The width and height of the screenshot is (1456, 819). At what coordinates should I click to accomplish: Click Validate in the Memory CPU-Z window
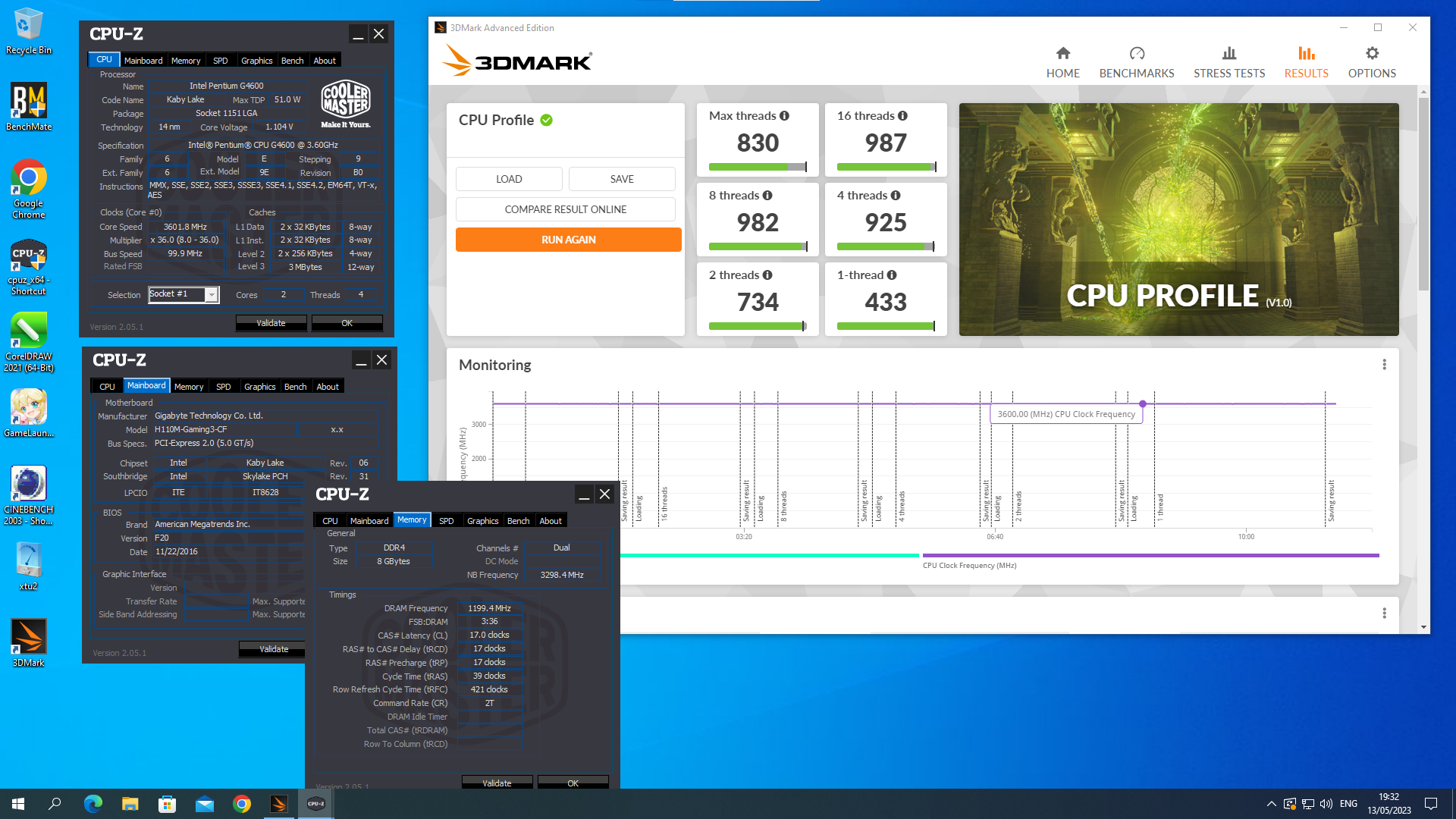(x=497, y=783)
